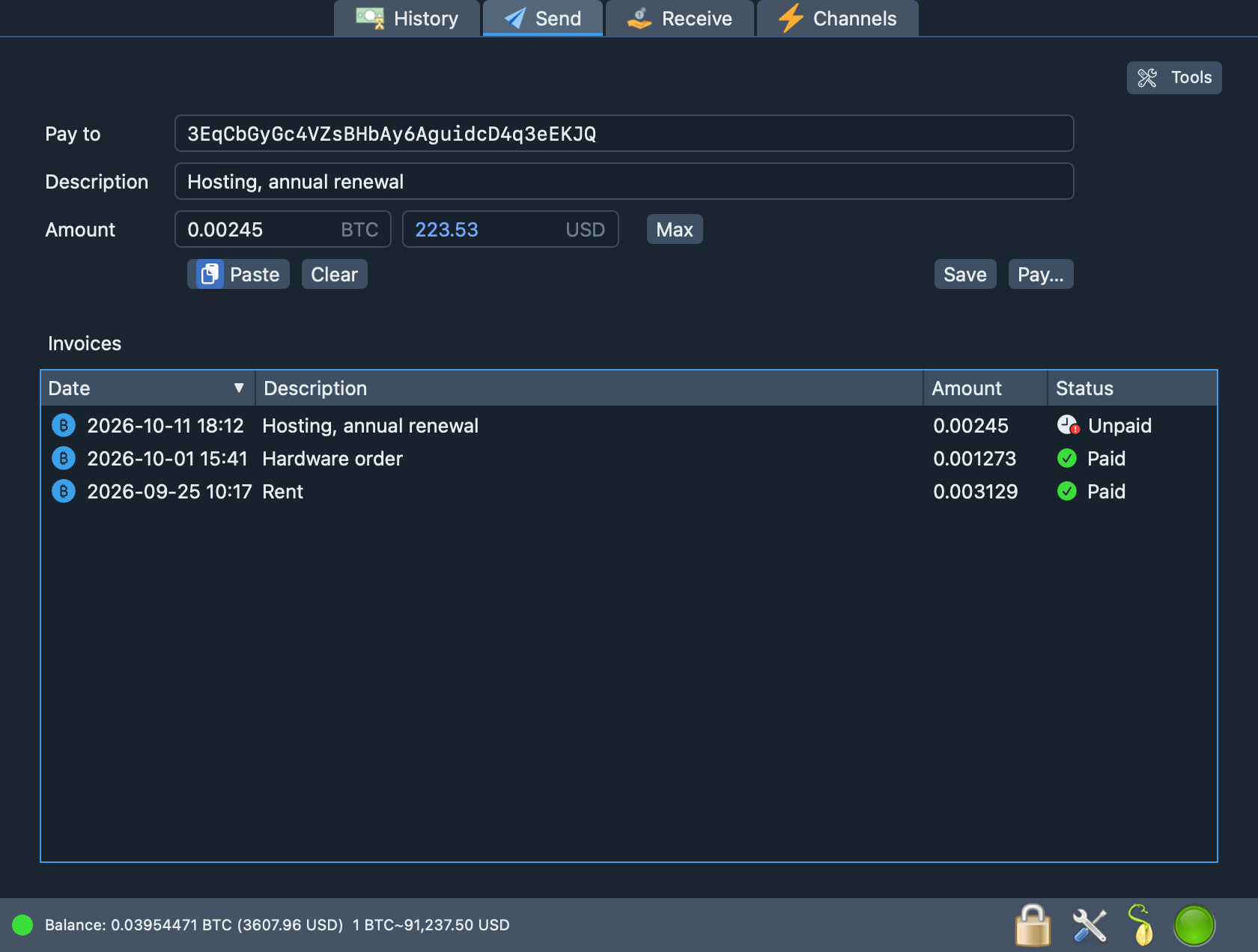
Task: Click the banknote History icon
Action: 370,18
